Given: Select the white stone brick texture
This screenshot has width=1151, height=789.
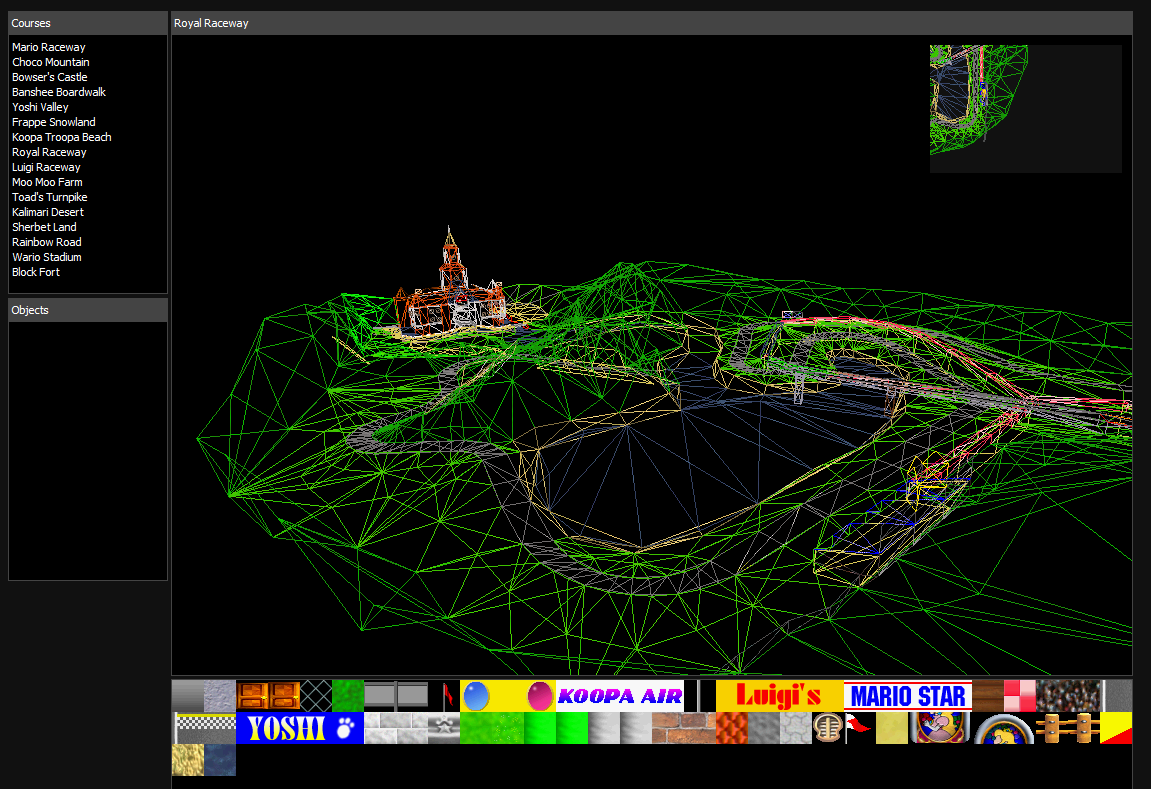Looking at the screenshot, I should coord(396,728).
